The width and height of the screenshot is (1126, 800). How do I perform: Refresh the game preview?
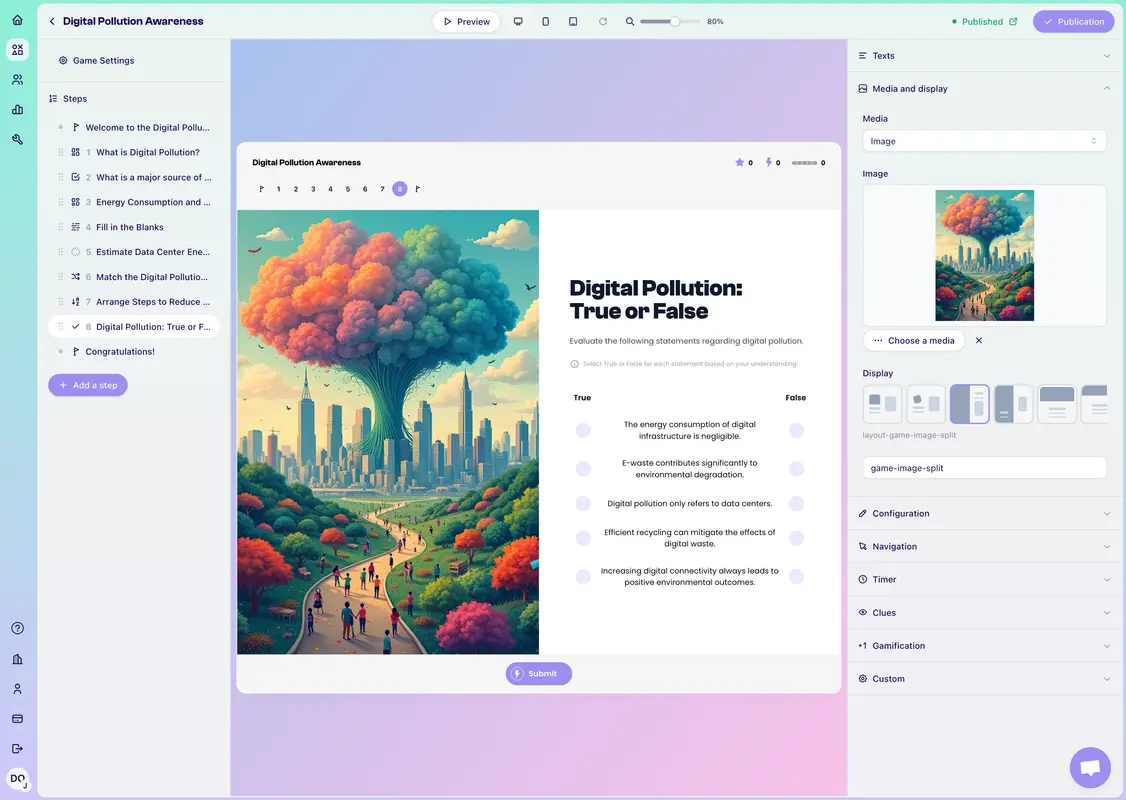(600, 21)
